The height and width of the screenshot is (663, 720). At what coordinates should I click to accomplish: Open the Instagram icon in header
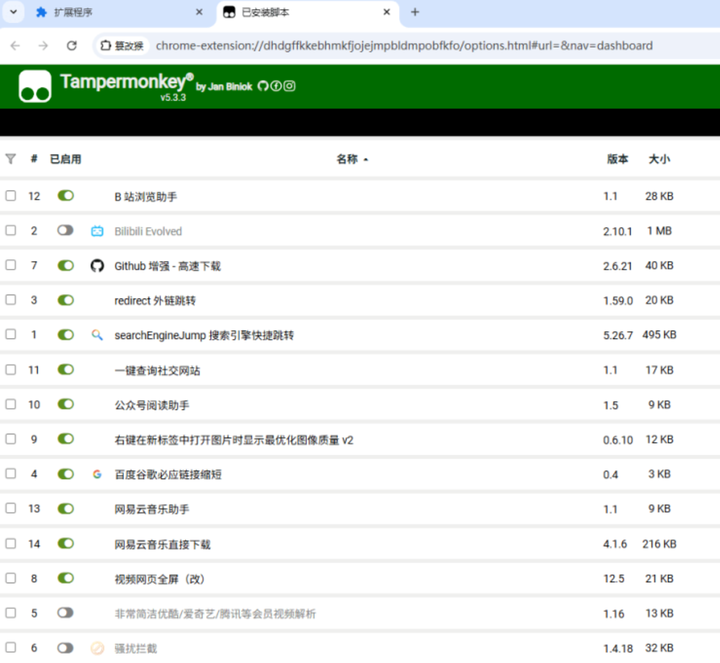289,86
